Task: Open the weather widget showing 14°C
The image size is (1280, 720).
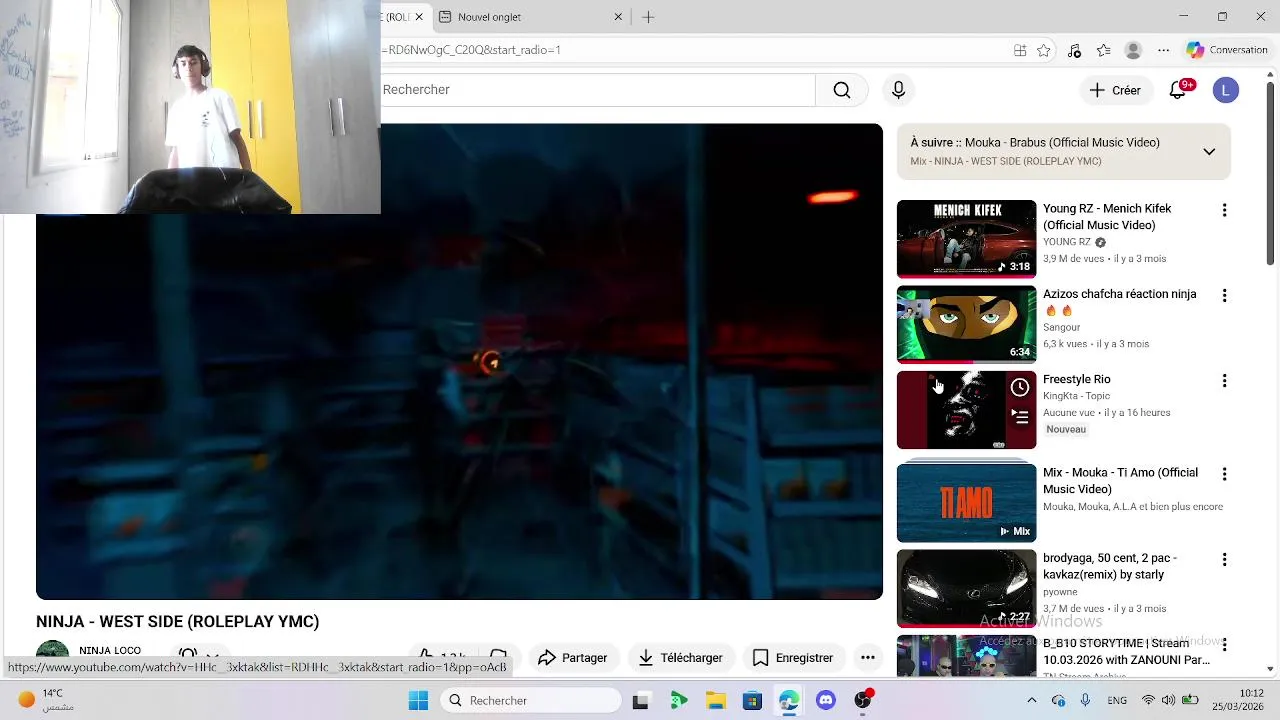Action: coord(47,700)
